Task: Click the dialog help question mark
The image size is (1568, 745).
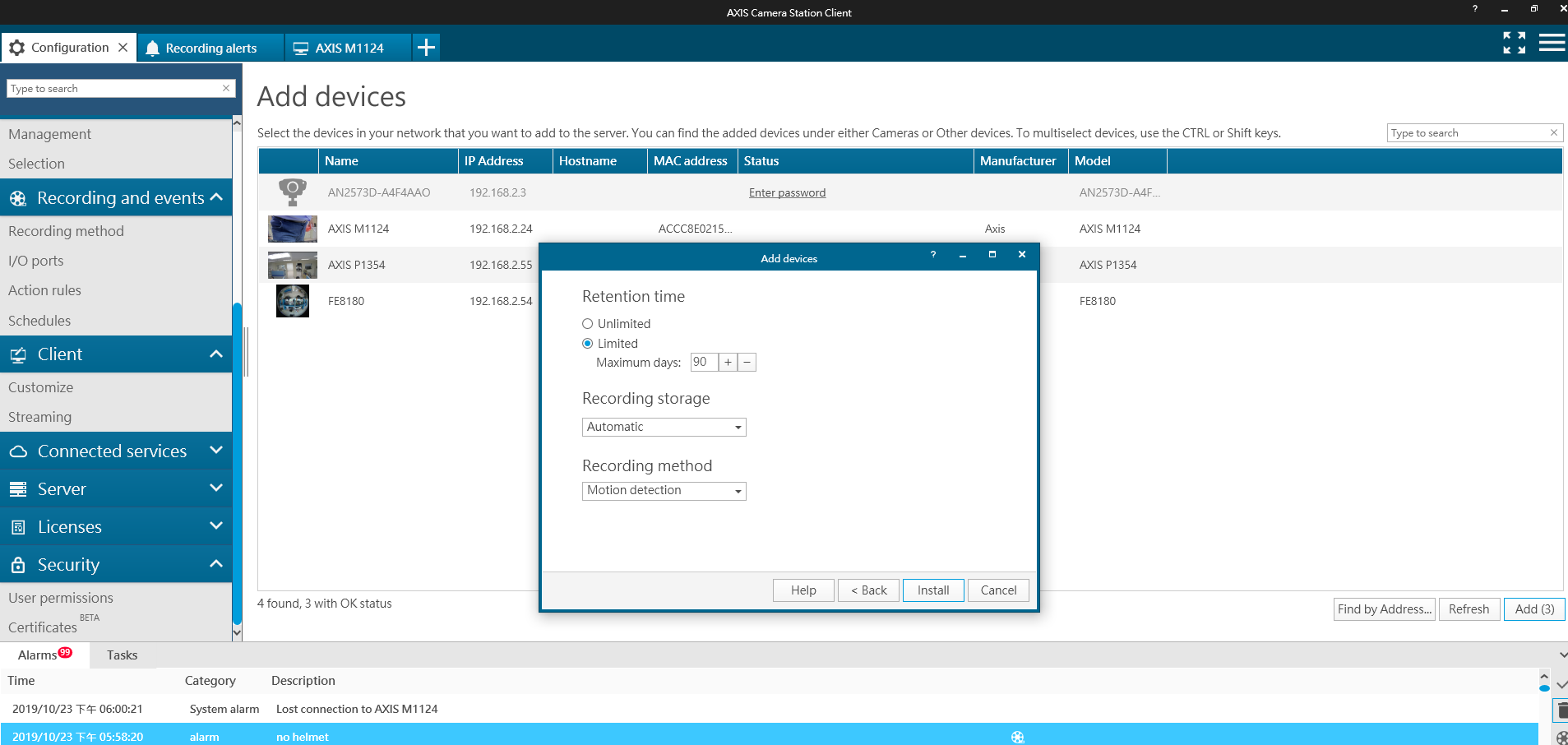Action: [x=933, y=255]
